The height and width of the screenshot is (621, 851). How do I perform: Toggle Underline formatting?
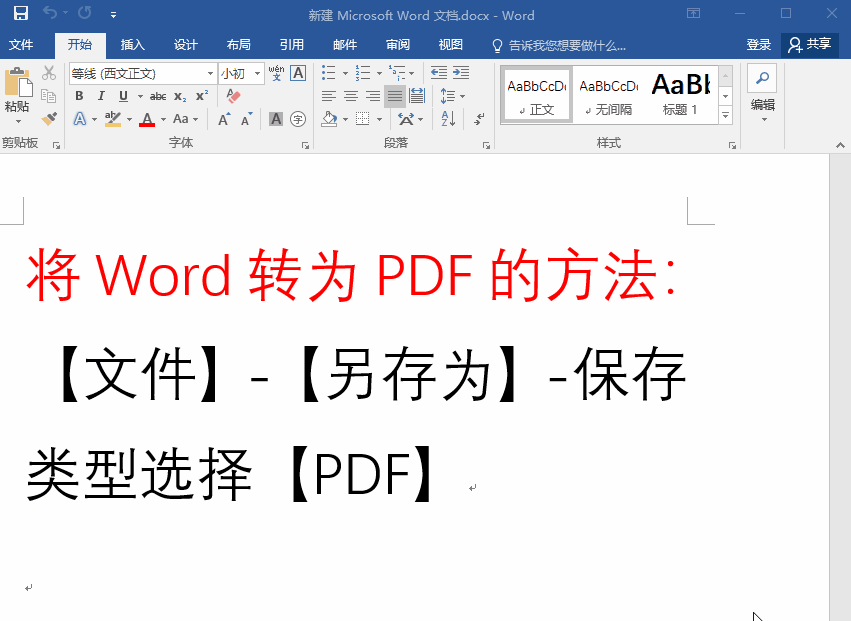coord(123,96)
